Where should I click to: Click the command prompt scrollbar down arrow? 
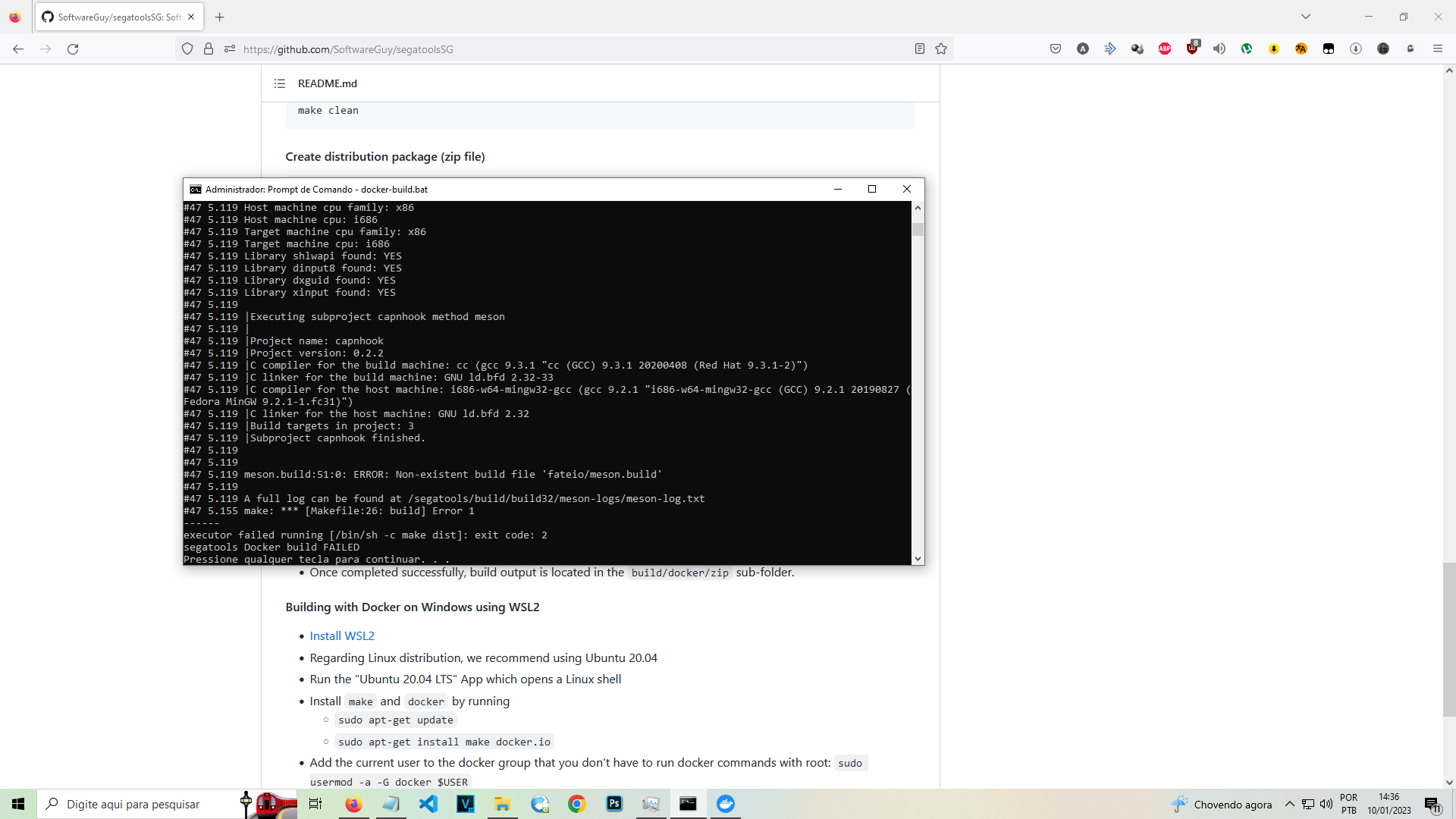[918, 558]
